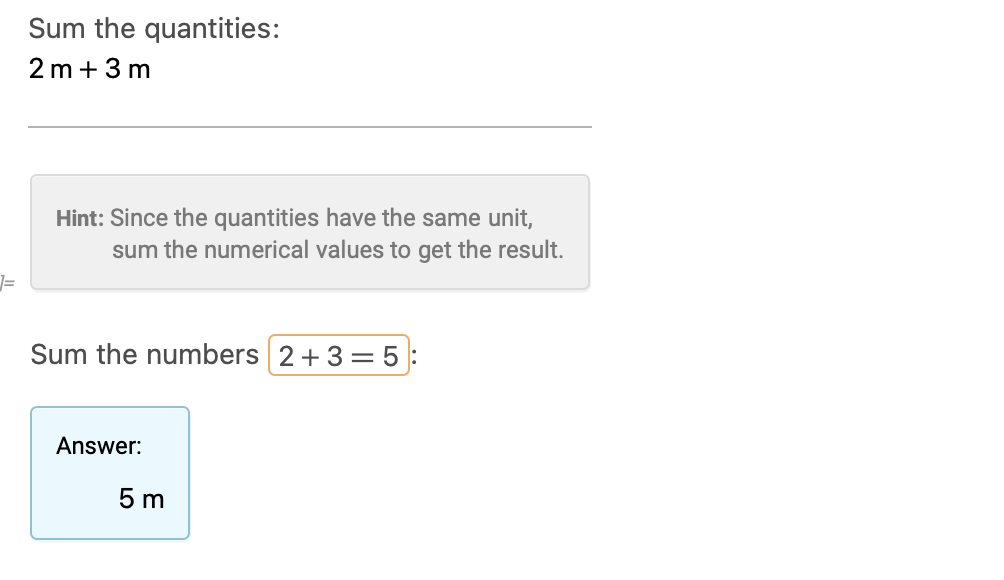Image resolution: width=1004 pixels, height=580 pixels.
Task: Click the cell output marker at the left edge
Action: [x=7, y=282]
